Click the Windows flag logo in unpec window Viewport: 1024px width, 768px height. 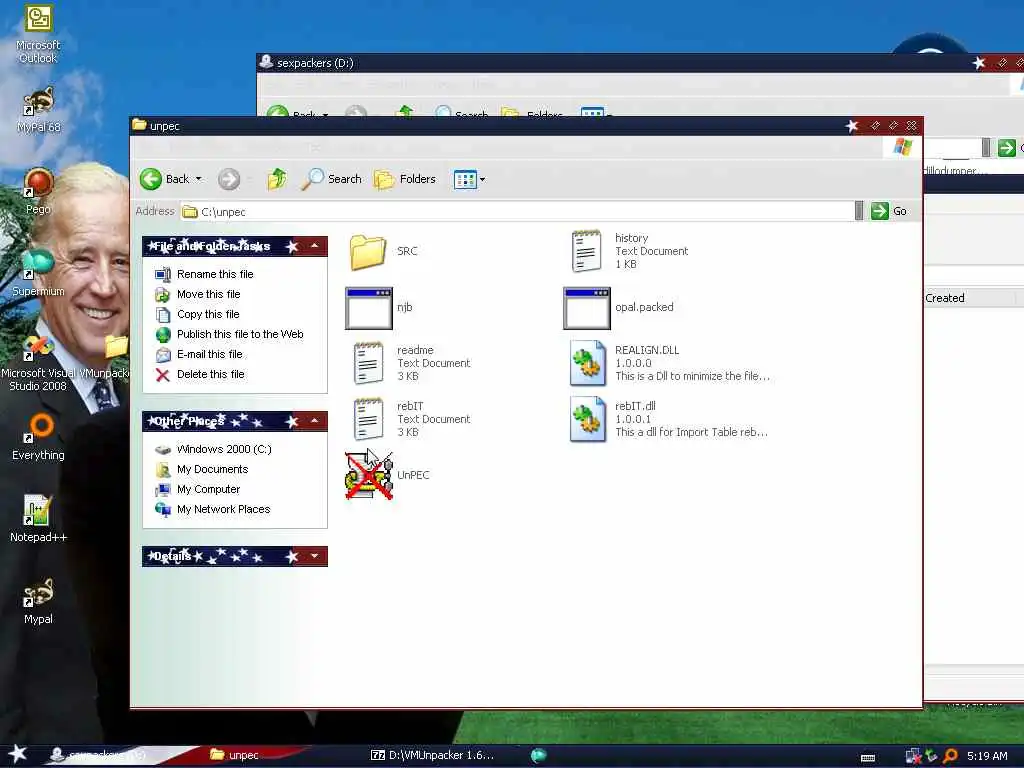pos(903,147)
